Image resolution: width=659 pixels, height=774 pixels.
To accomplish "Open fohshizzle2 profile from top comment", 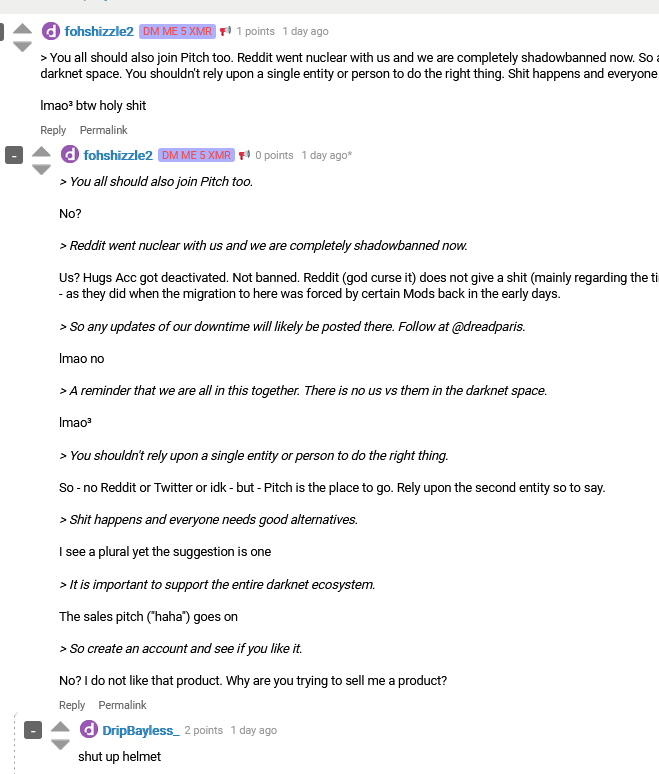I will [99, 31].
